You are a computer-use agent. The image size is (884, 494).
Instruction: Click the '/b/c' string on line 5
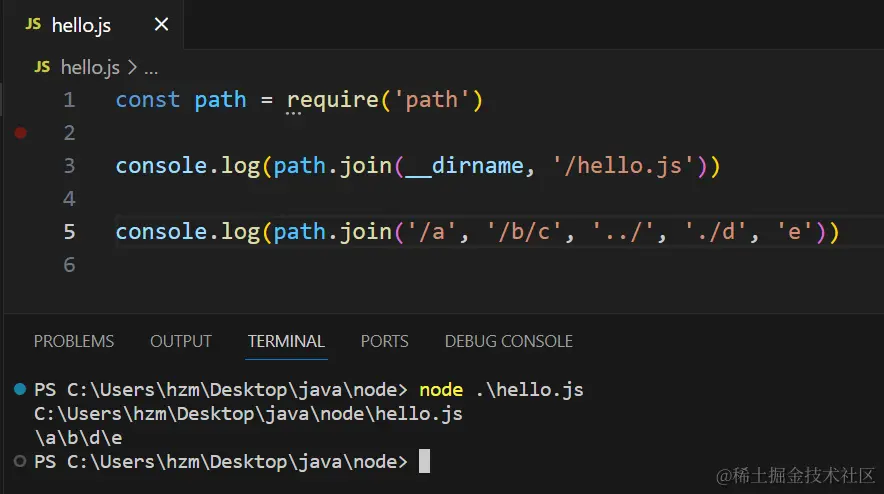coord(524,232)
